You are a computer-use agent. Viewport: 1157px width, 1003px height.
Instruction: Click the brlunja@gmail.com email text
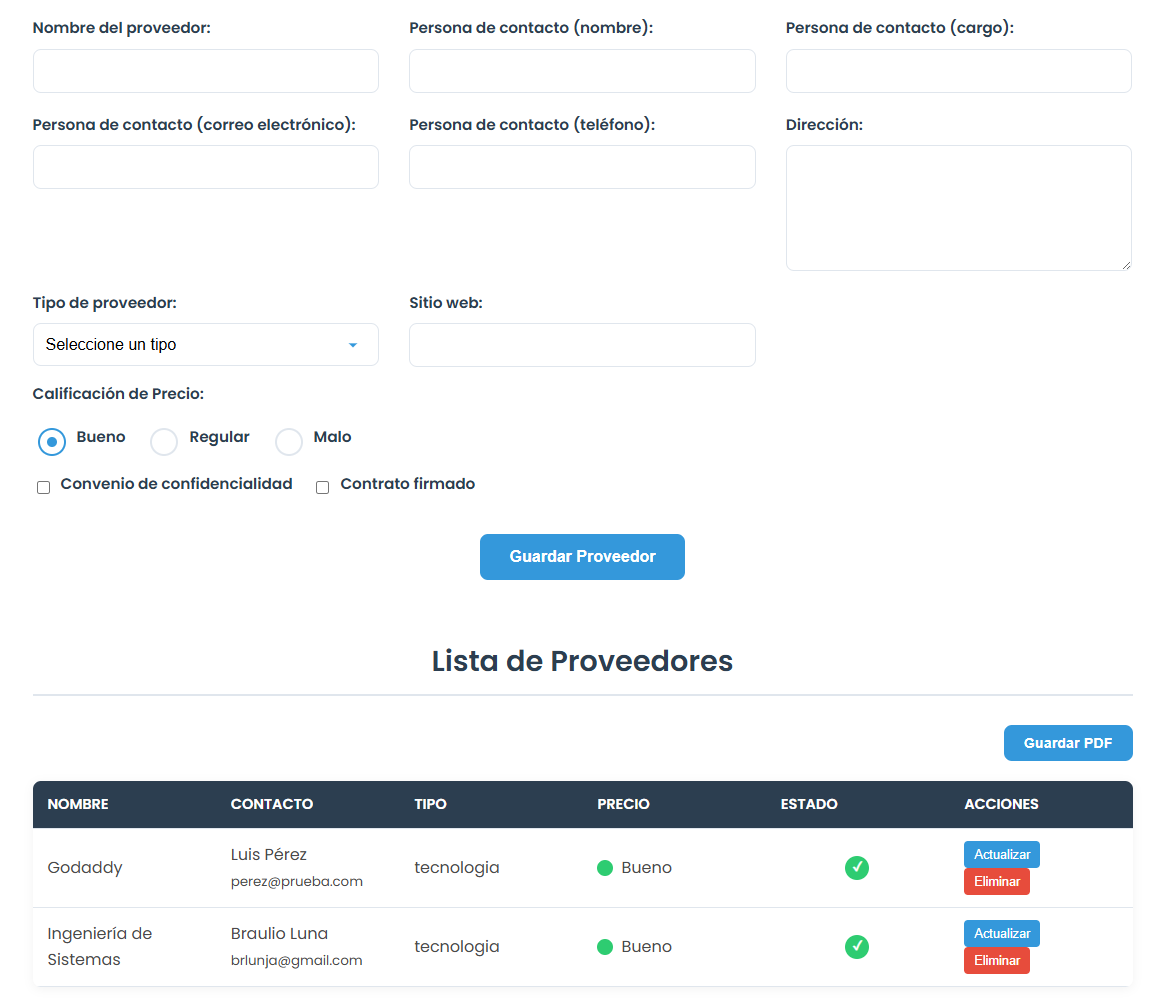pos(297,961)
